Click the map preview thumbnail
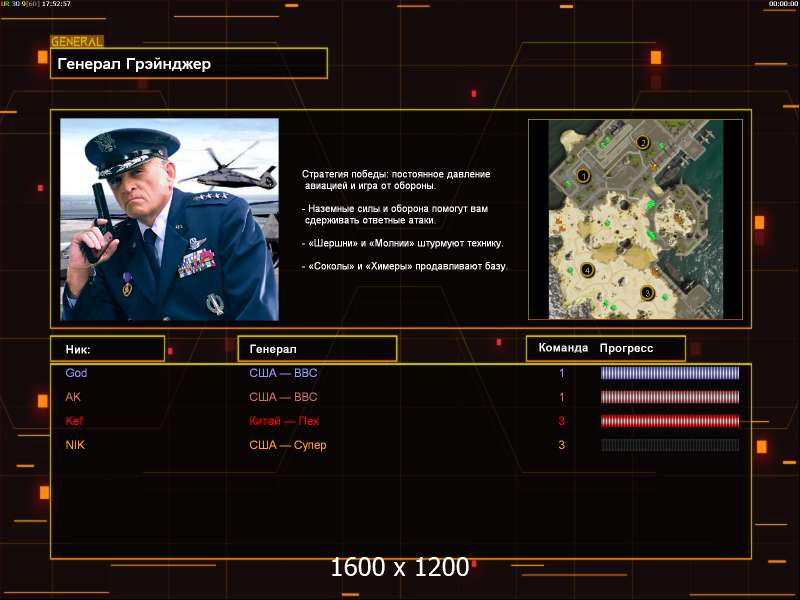The height and width of the screenshot is (600, 800). 635,219
